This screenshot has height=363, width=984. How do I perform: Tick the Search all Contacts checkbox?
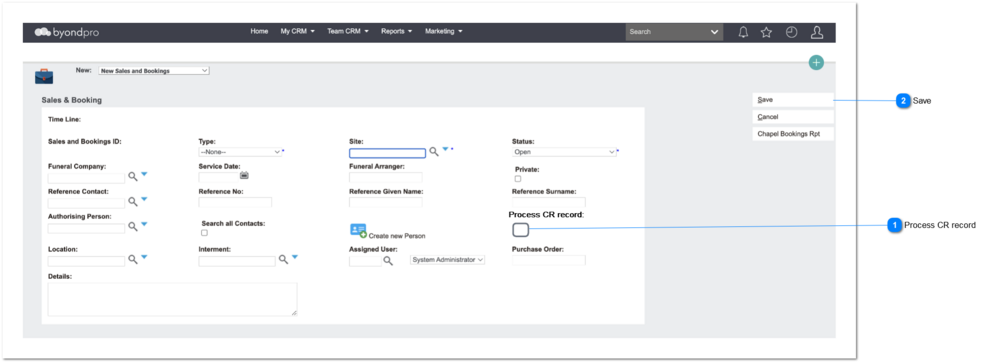(204, 233)
